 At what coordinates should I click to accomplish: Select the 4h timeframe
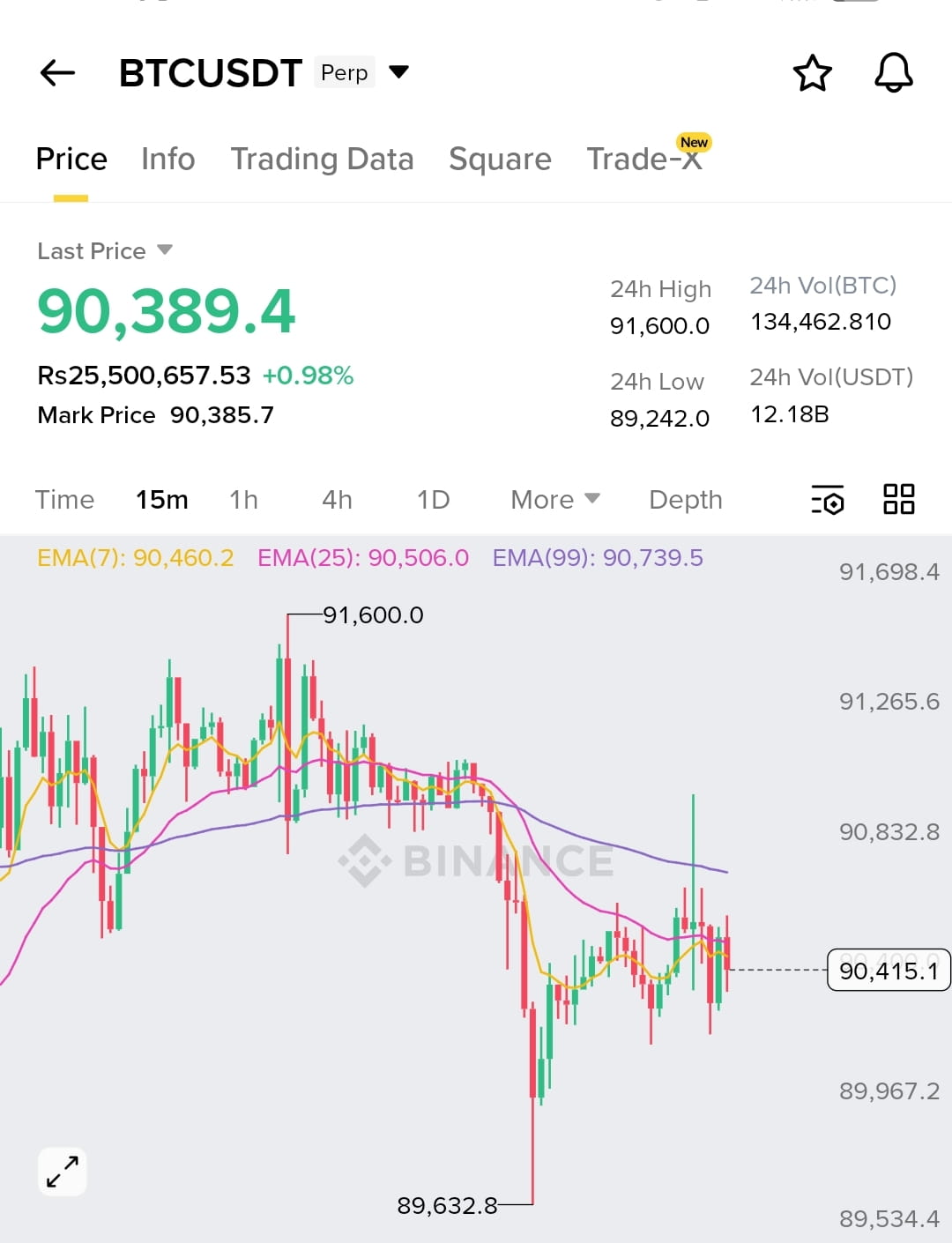coord(337,500)
